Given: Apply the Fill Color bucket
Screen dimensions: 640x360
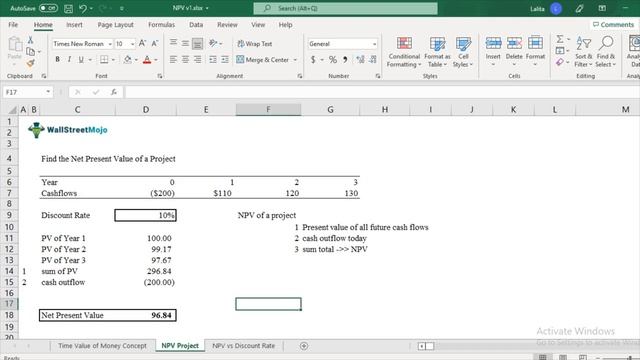Looking at the screenshot, I should click(x=127, y=60).
